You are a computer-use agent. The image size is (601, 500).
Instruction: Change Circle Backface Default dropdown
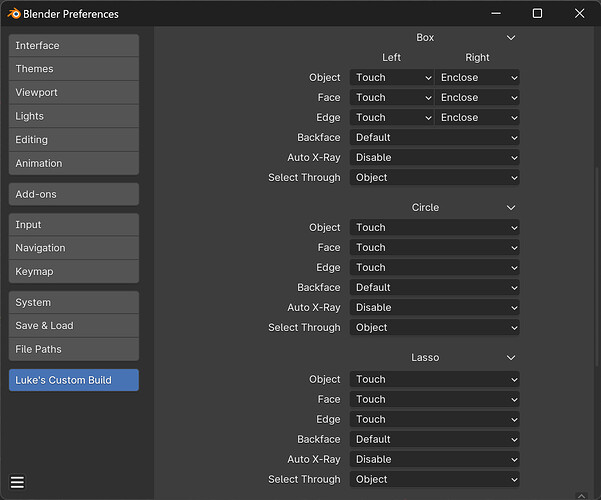coord(435,287)
